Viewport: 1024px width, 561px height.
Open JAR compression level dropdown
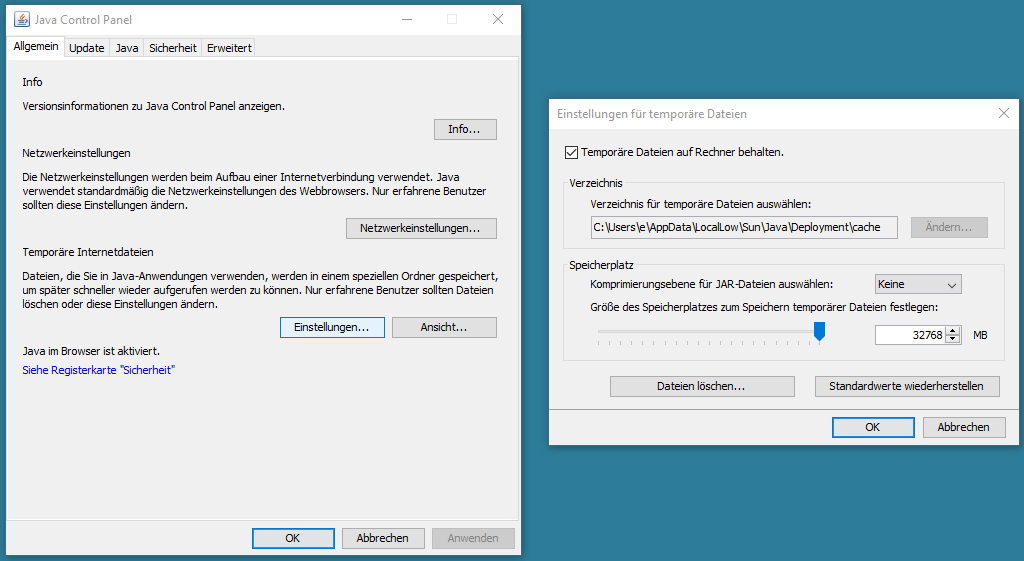pos(917,284)
